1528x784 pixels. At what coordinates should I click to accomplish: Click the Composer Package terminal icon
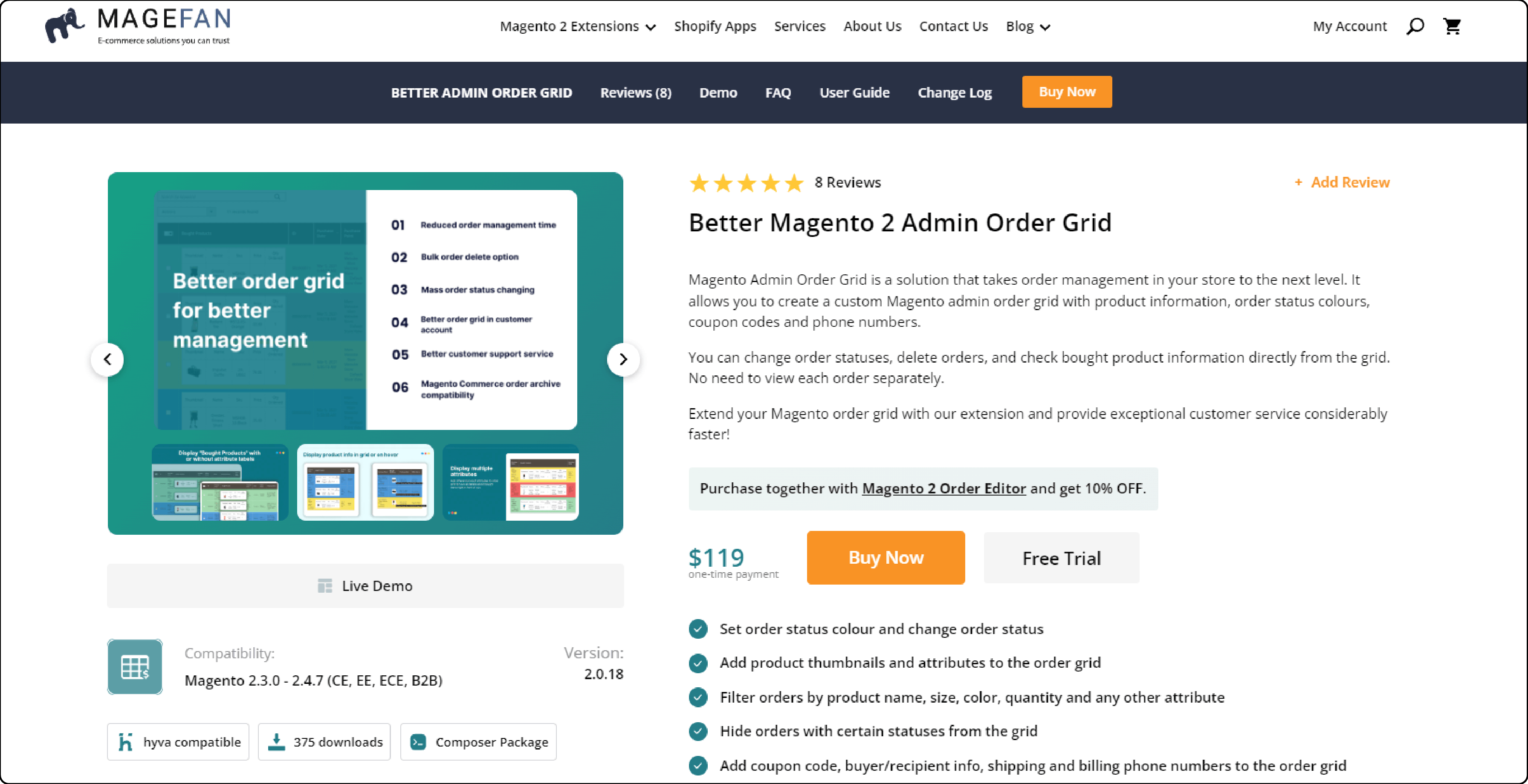pyautogui.click(x=418, y=742)
